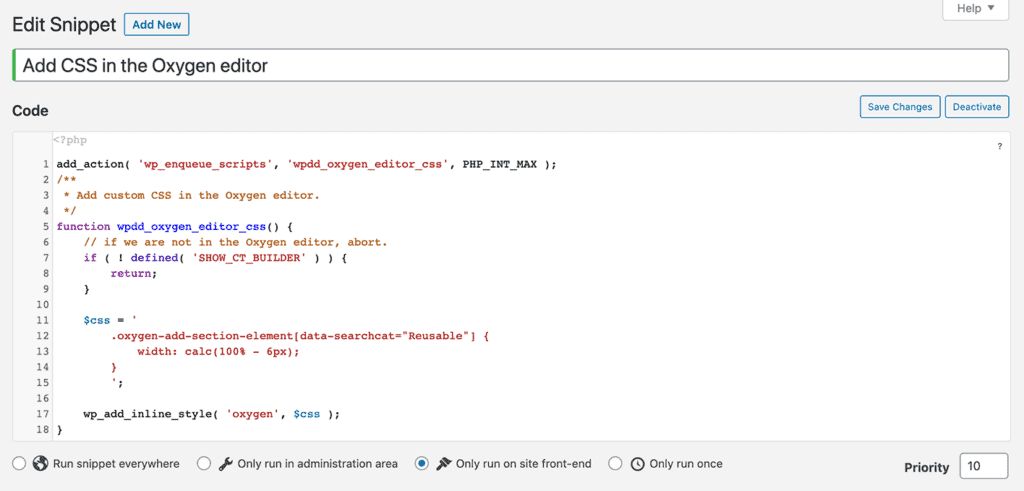Screen dimensions: 1024x491
Task: Click the '* Add custom CSS in the Oxygen editor.' comment
Action: coord(191,195)
